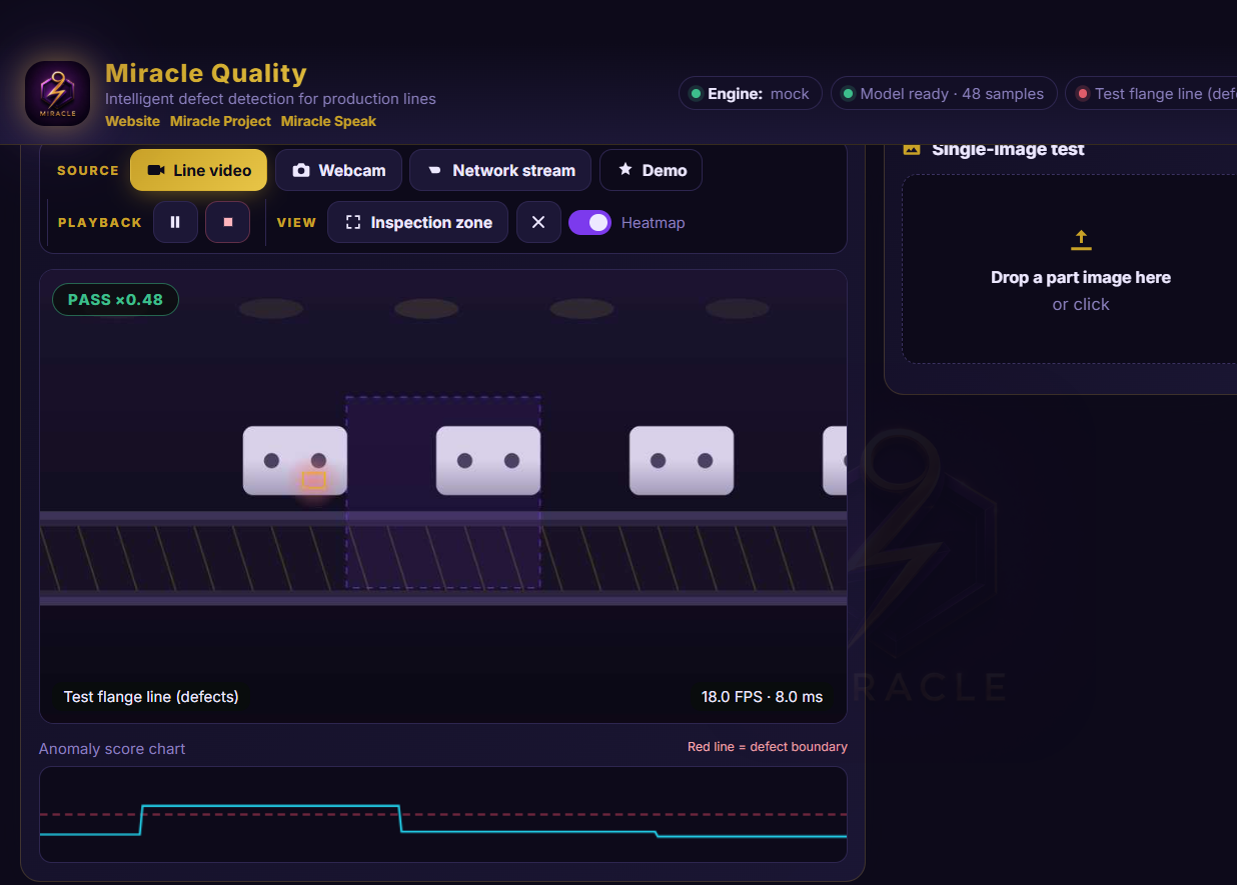Open the Miracle Speak link
Image resolution: width=1237 pixels, height=885 pixels.
pos(328,121)
